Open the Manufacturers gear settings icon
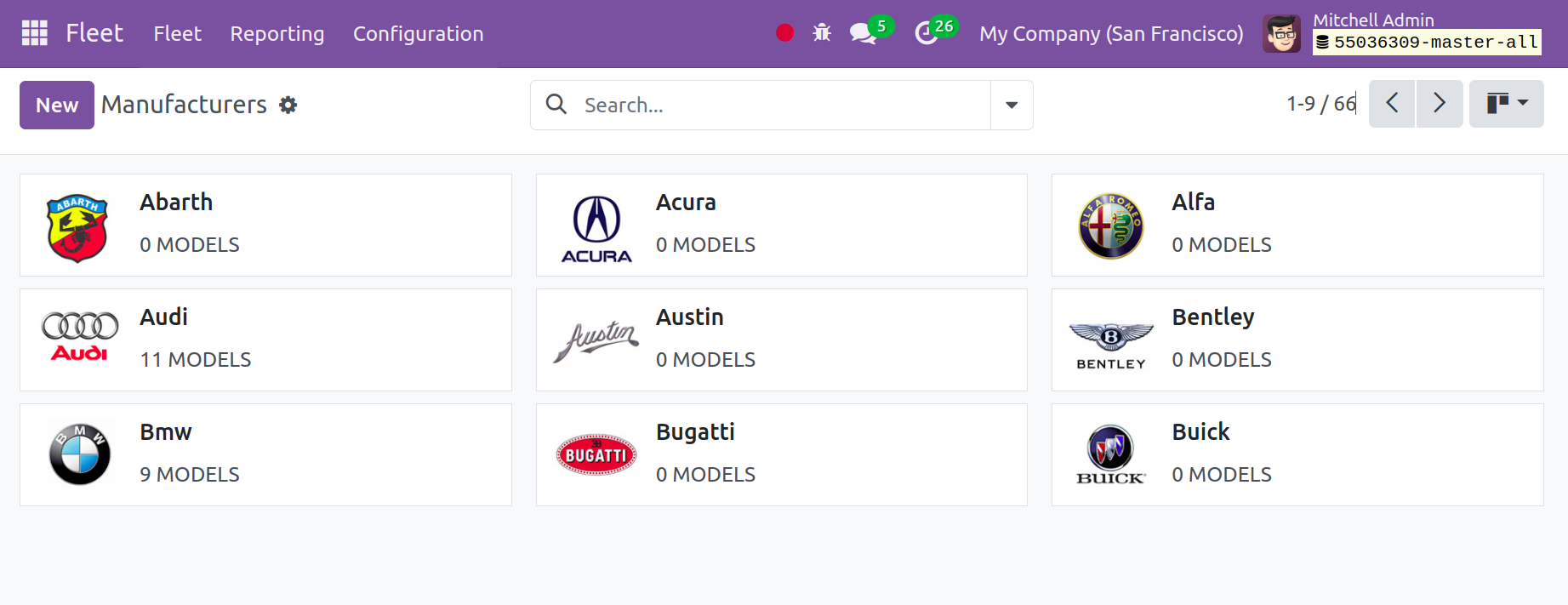Image resolution: width=1568 pixels, height=605 pixels. pyautogui.click(x=288, y=105)
